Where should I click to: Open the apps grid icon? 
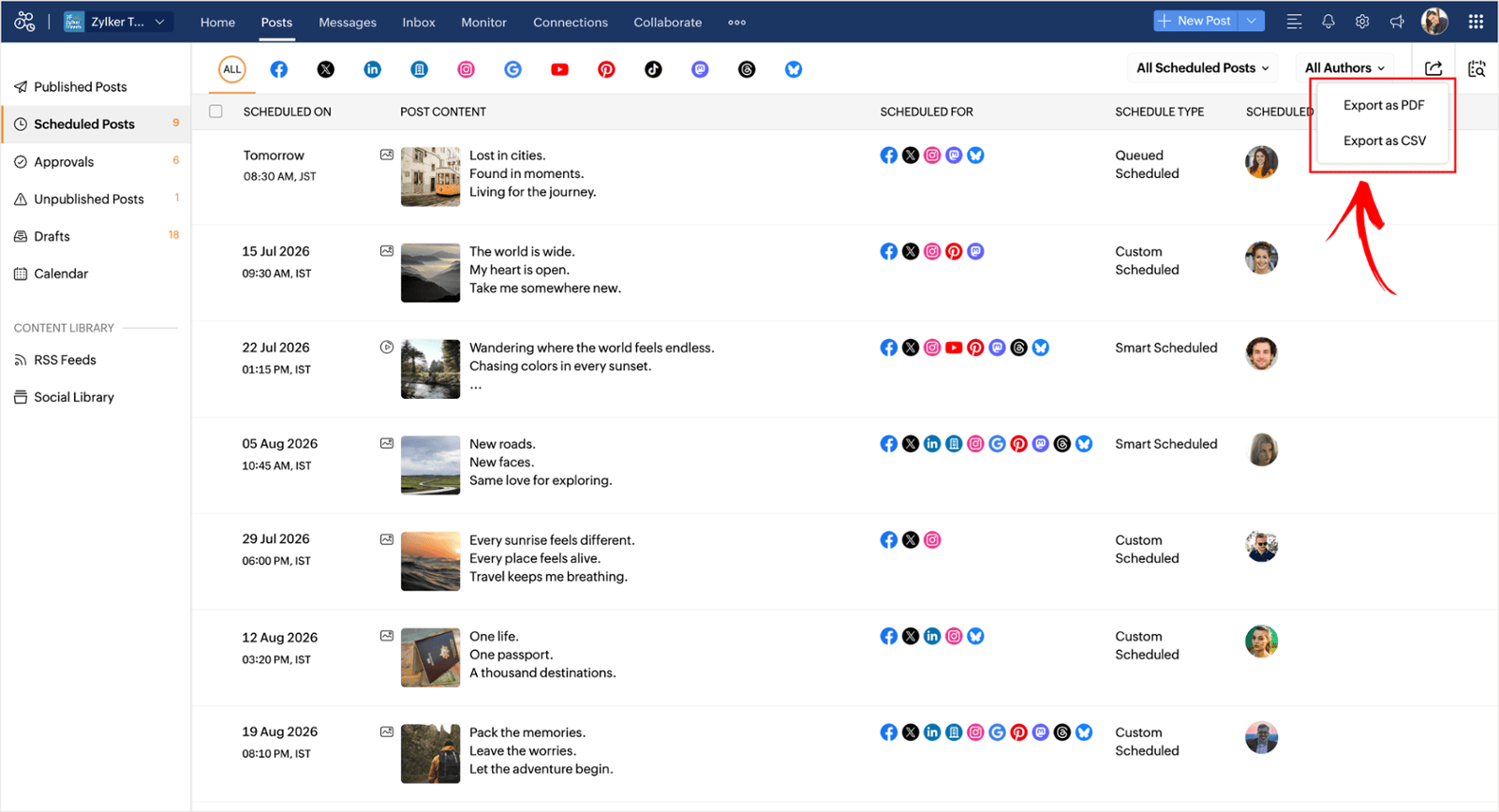coord(1476,22)
